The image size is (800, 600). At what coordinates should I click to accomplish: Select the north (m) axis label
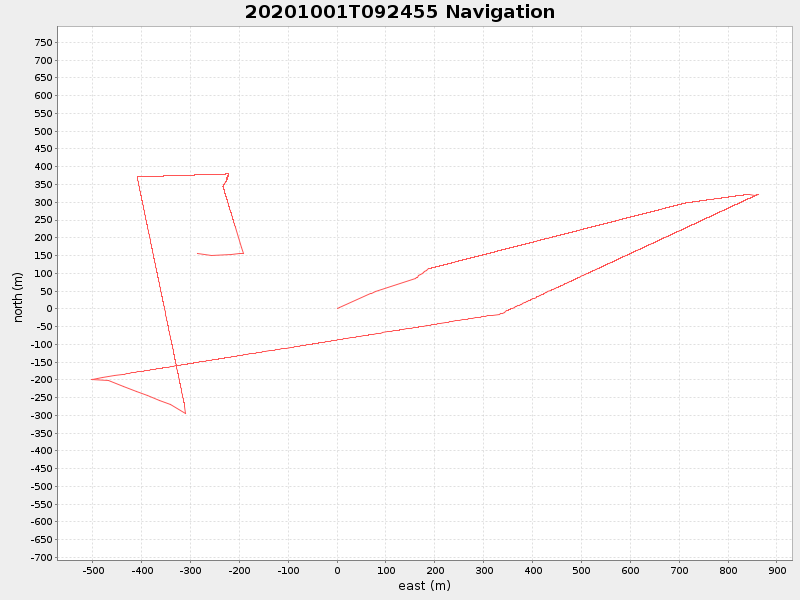pos(18,297)
